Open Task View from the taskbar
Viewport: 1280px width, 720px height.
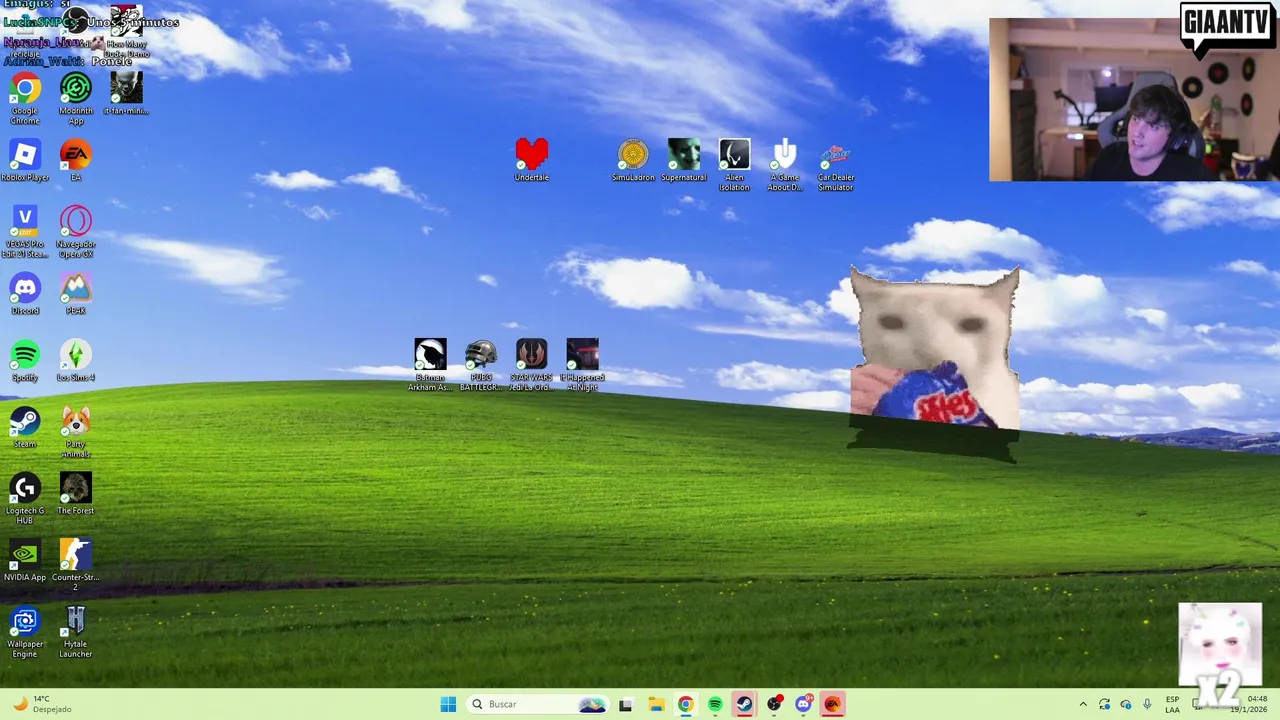click(625, 704)
